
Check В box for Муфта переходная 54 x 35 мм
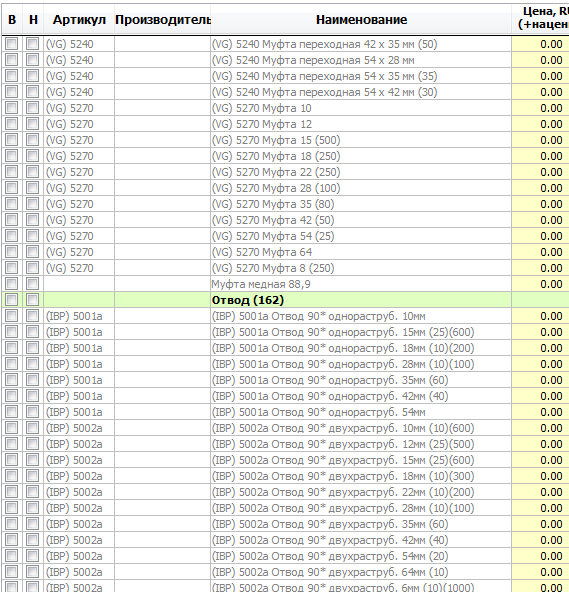pos(11,76)
